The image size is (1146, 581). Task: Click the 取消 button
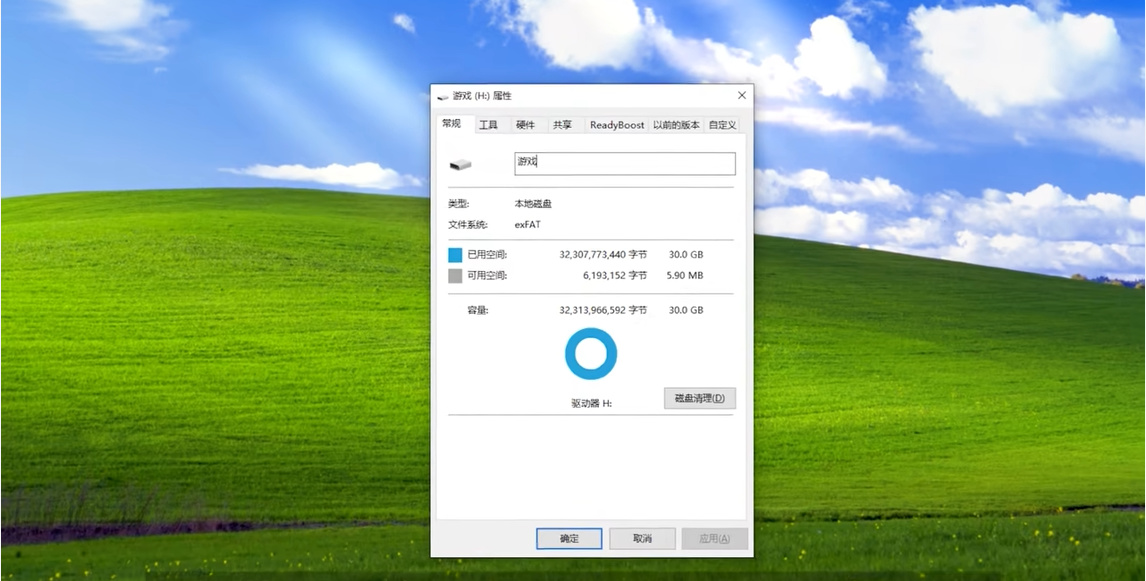click(x=642, y=539)
